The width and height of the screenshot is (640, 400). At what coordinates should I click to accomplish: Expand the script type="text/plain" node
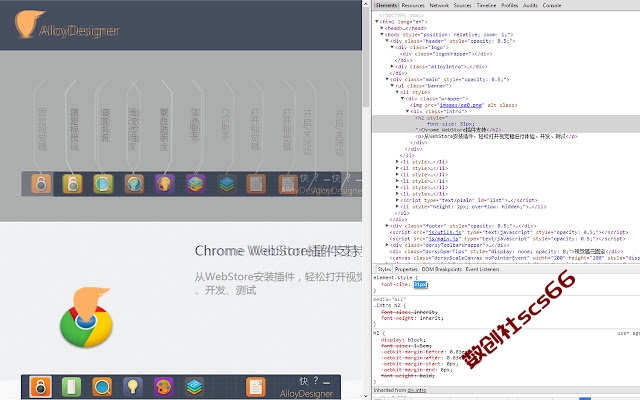pos(397,200)
